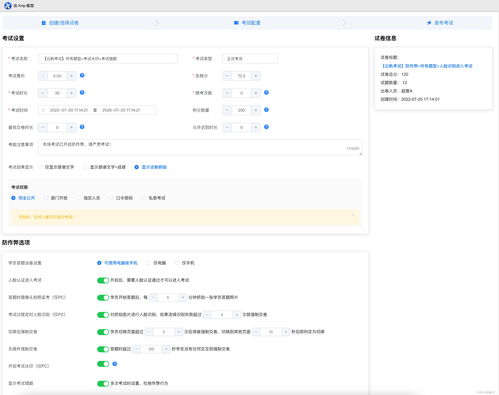The image size is (499, 395).
Task: Click the help icon beside 考试时长
Action: (82, 92)
